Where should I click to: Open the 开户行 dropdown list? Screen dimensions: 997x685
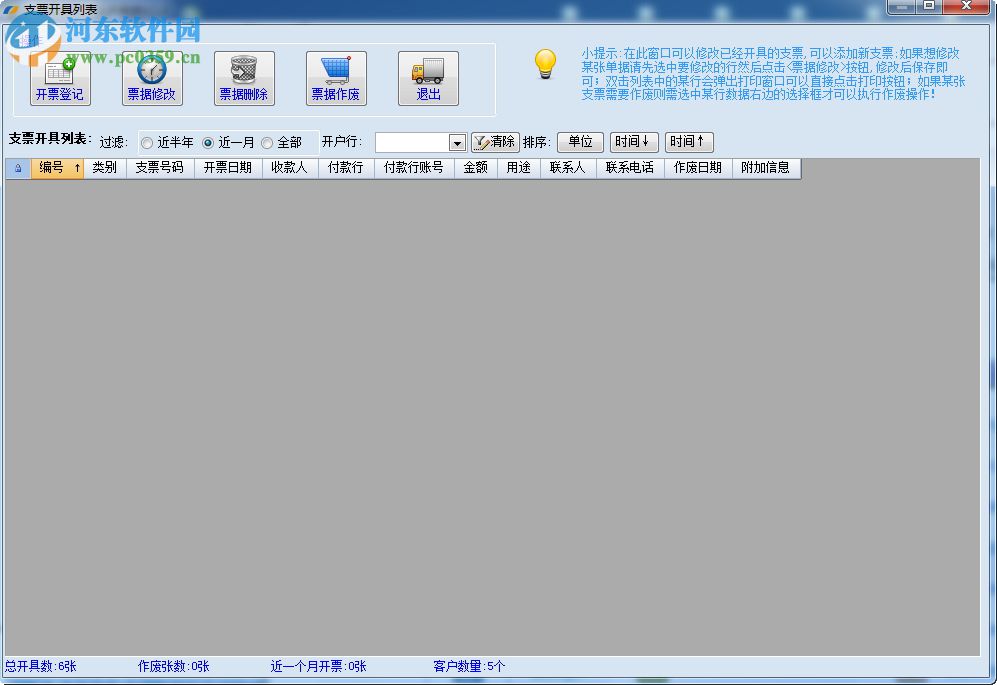420,142
